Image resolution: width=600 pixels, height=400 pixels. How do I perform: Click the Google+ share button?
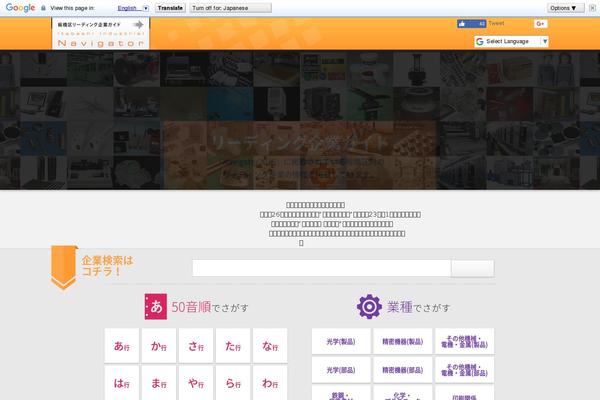point(540,24)
